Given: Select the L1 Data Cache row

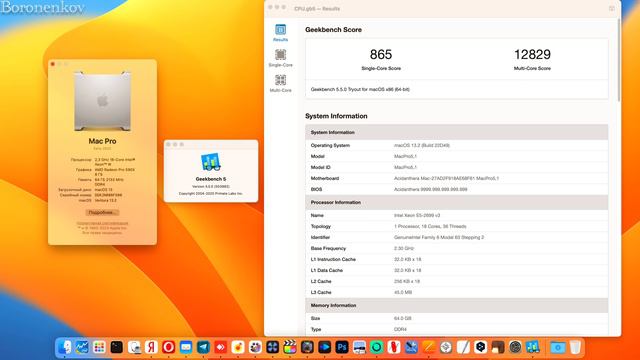Looking at the screenshot, I should pos(457,270).
